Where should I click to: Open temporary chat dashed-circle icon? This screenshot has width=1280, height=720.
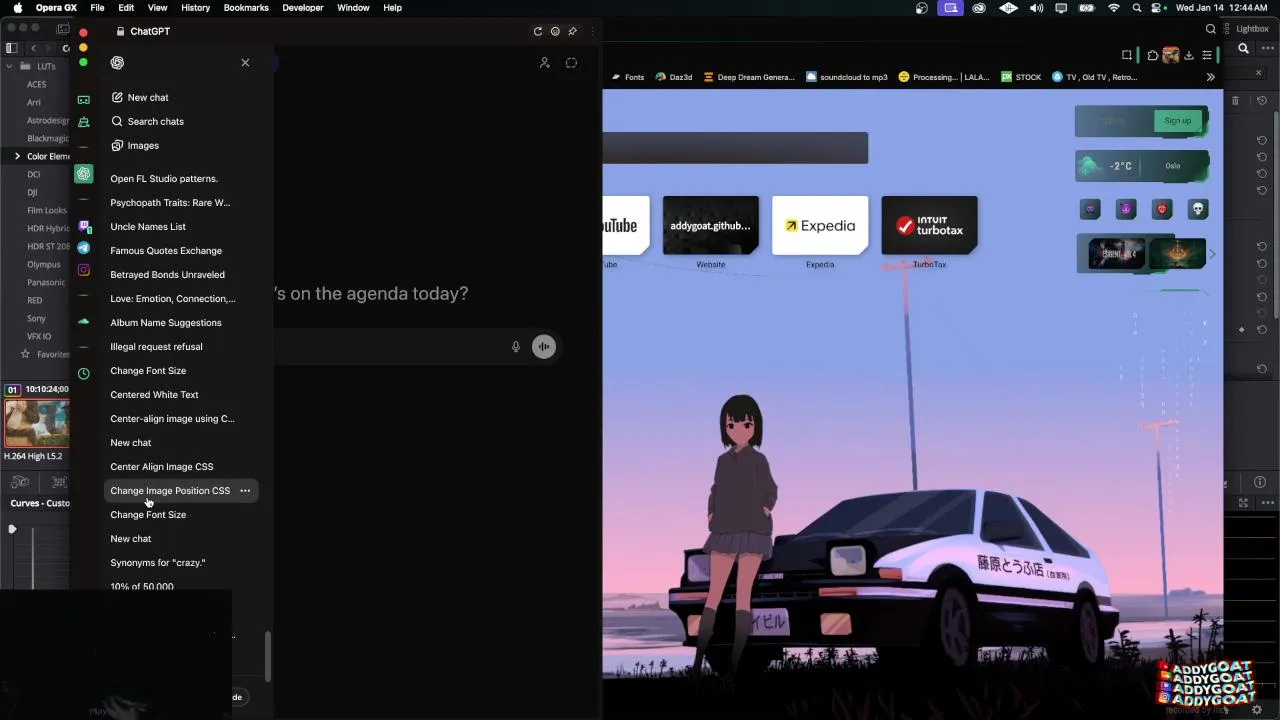571,63
